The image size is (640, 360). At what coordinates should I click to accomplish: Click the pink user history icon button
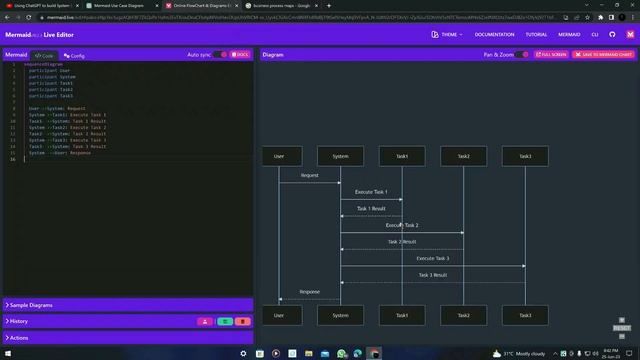pos(205,322)
